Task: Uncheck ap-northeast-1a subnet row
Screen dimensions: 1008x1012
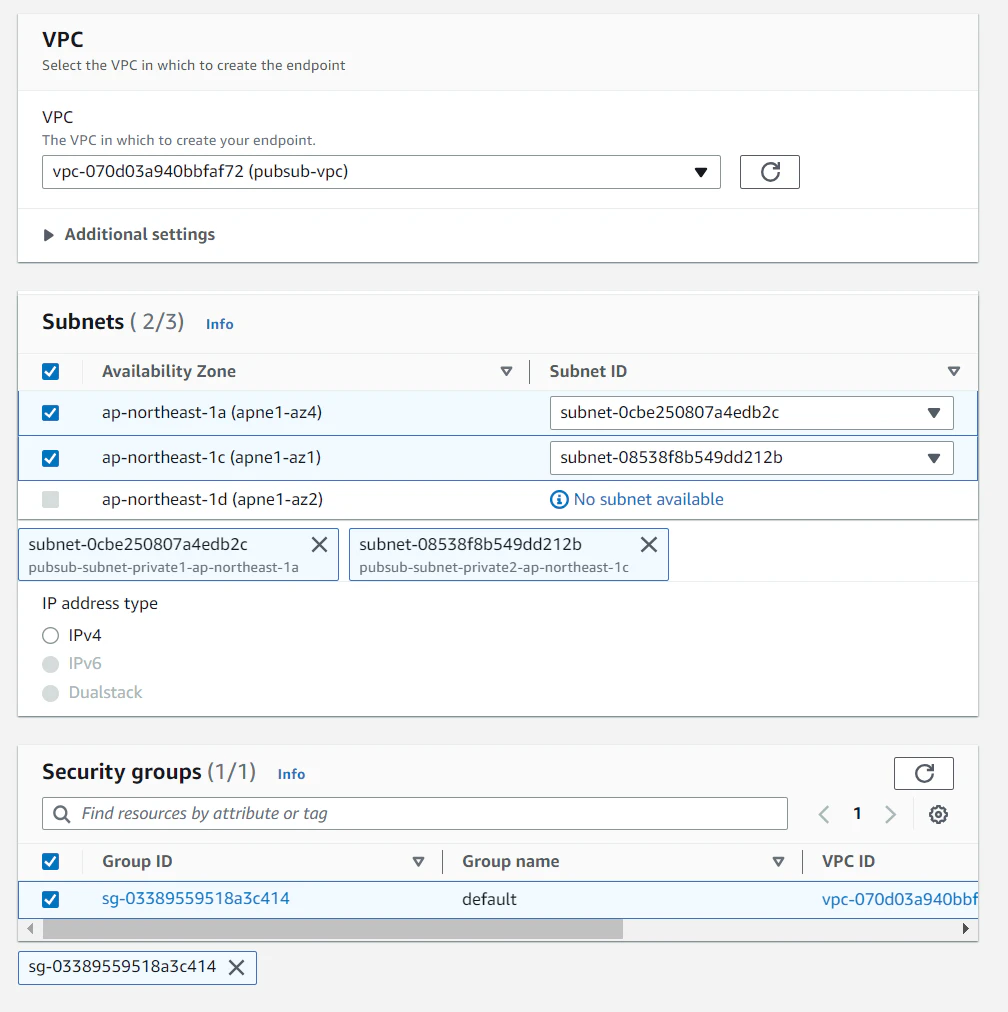Action: pos(50,413)
